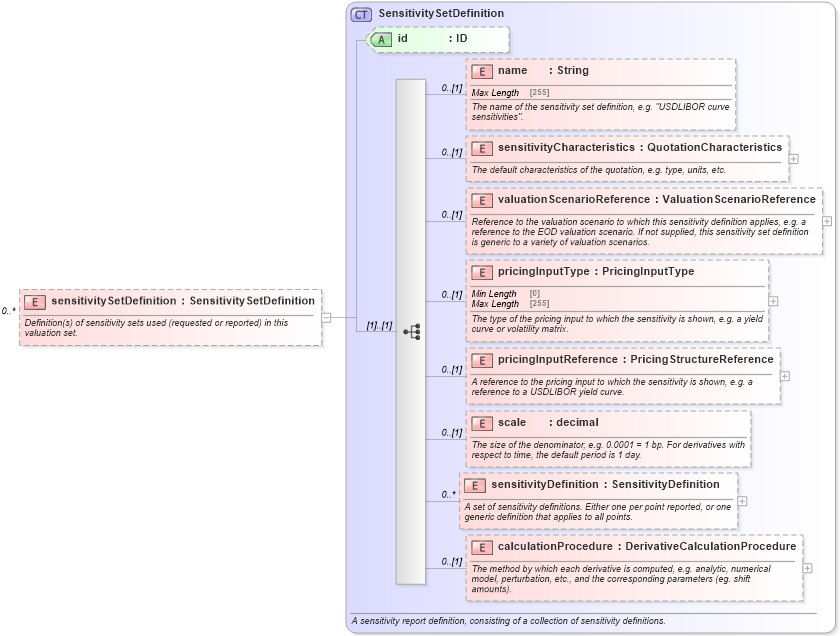The width and height of the screenshot is (840, 636).
Task: Expand calculationProcedure with its plus box
Action: click(806, 570)
